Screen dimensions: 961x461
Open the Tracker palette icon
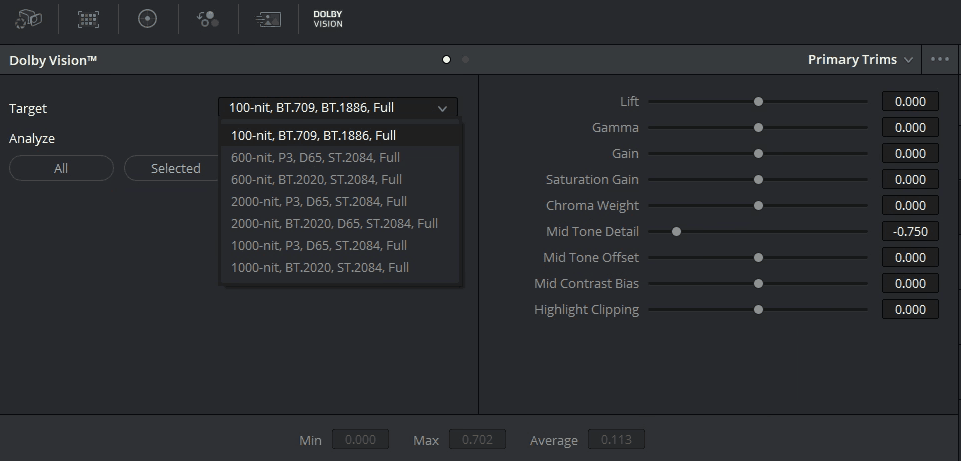pyautogui.click(x=148, y=19)
